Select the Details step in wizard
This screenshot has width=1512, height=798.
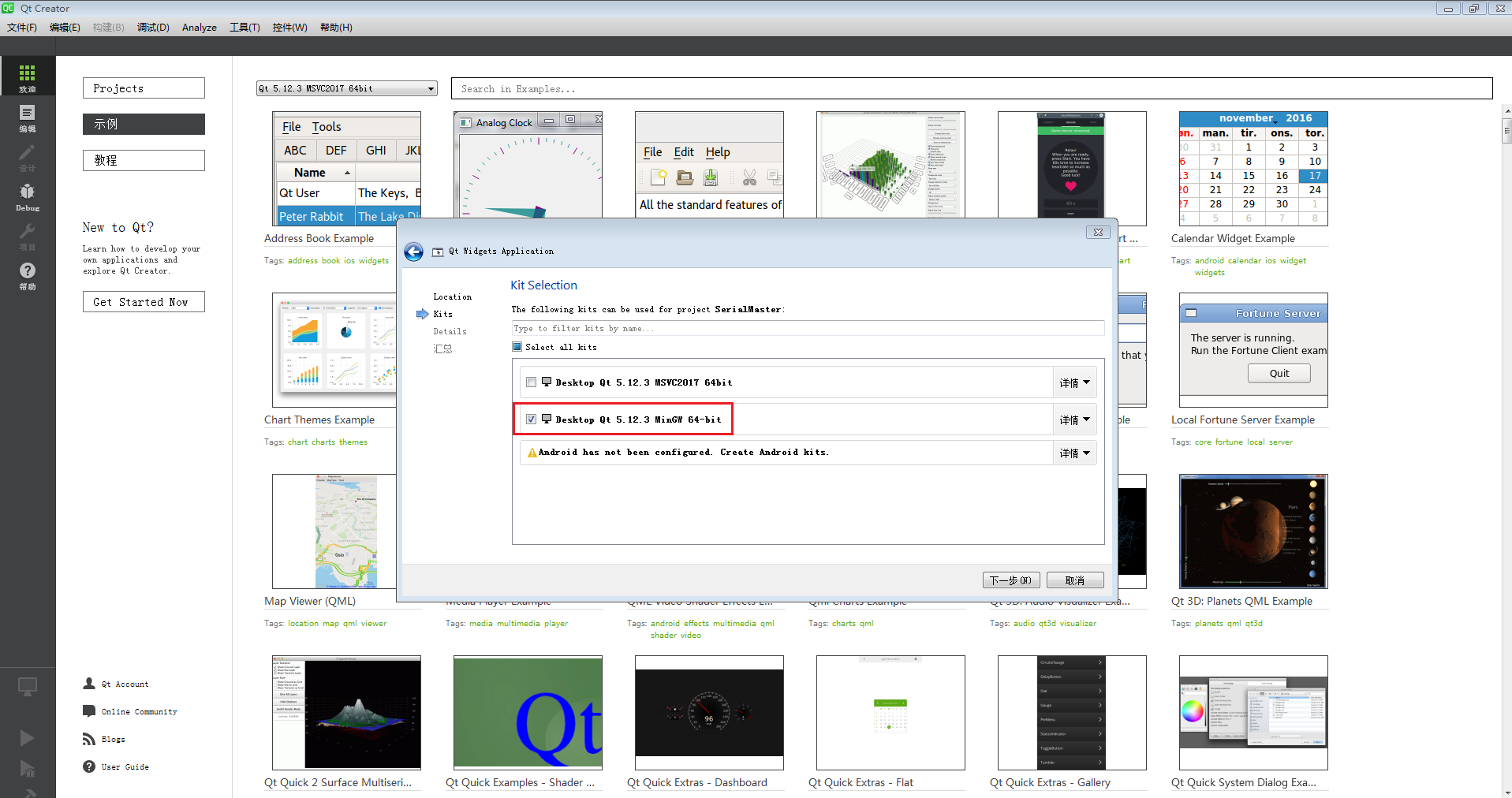pyautogui.click(x=450, y=331)
